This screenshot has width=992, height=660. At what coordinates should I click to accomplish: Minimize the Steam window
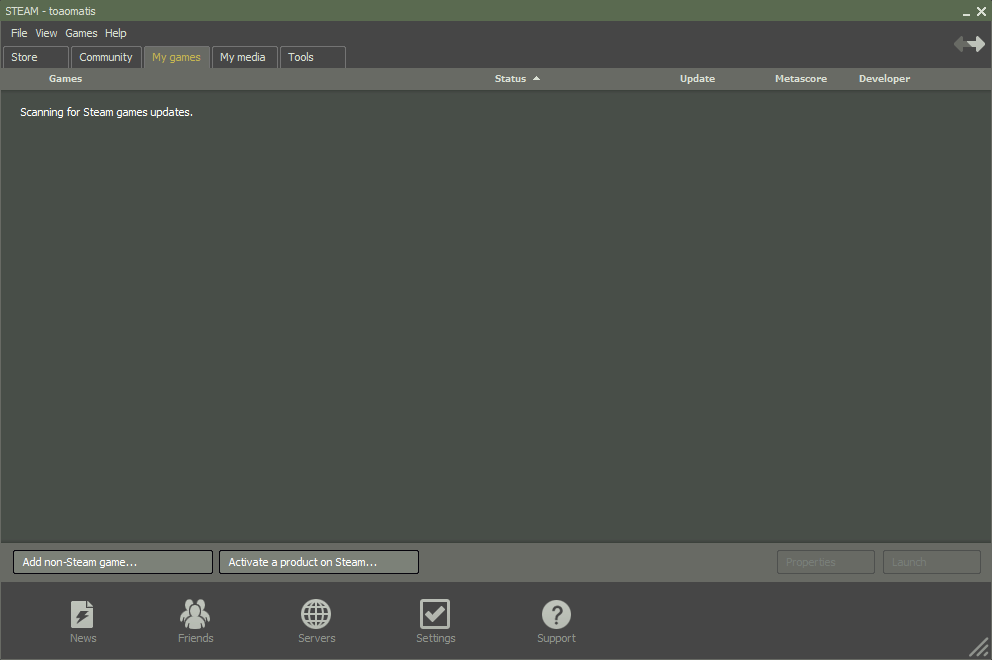[966, 12]
